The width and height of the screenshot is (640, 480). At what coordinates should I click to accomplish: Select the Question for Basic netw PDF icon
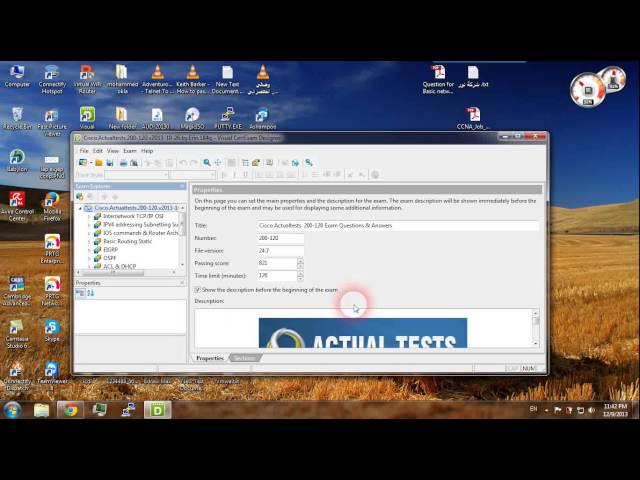coord(438,80)
